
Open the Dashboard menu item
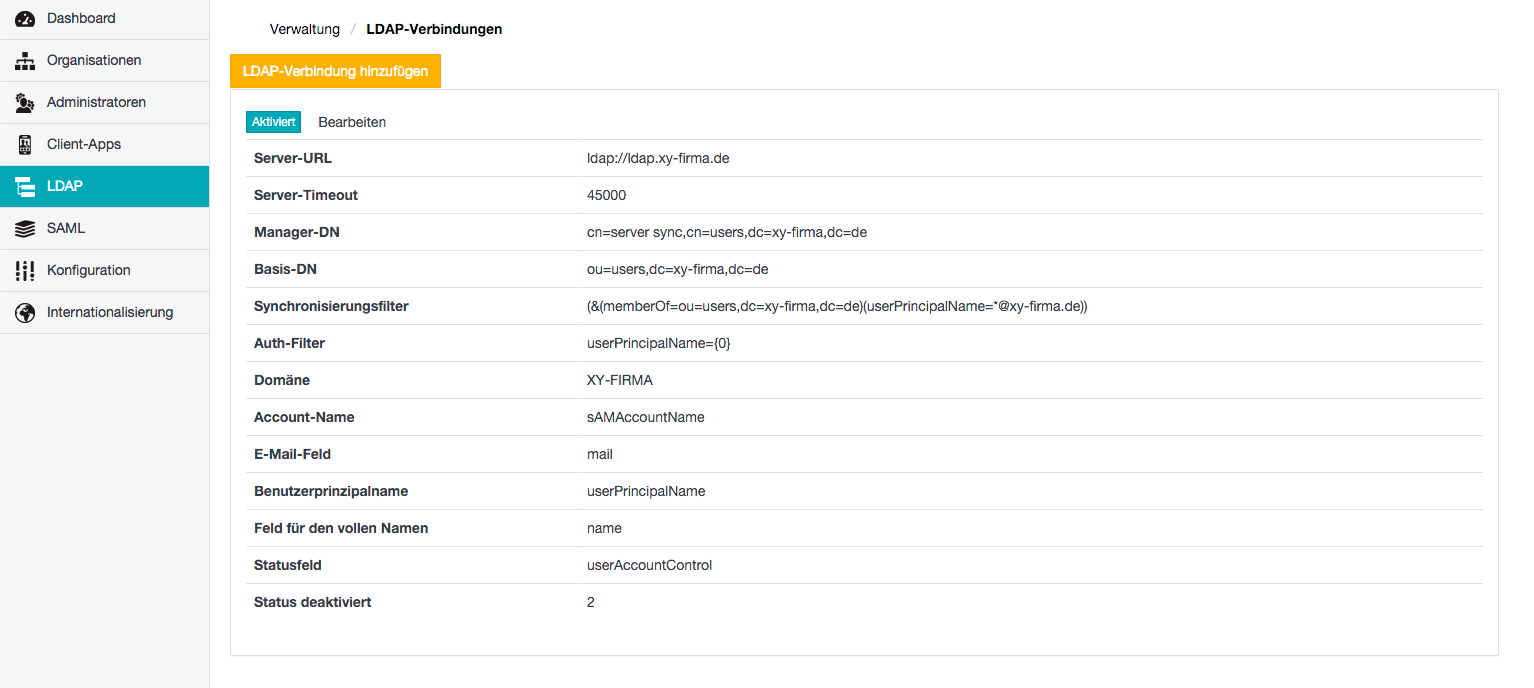(104, 18)
